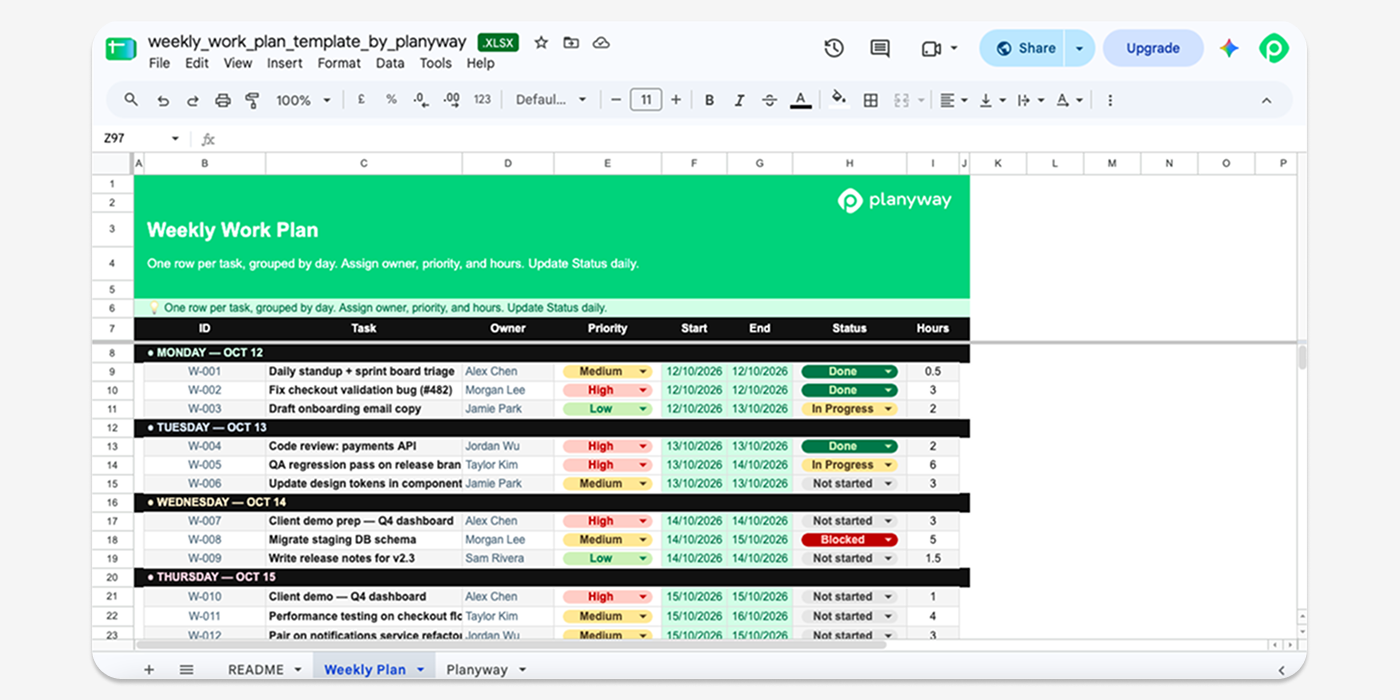The image size is (1400, 700).
Task: Open the toolbar more options menu
Action: coord(1110,100)
